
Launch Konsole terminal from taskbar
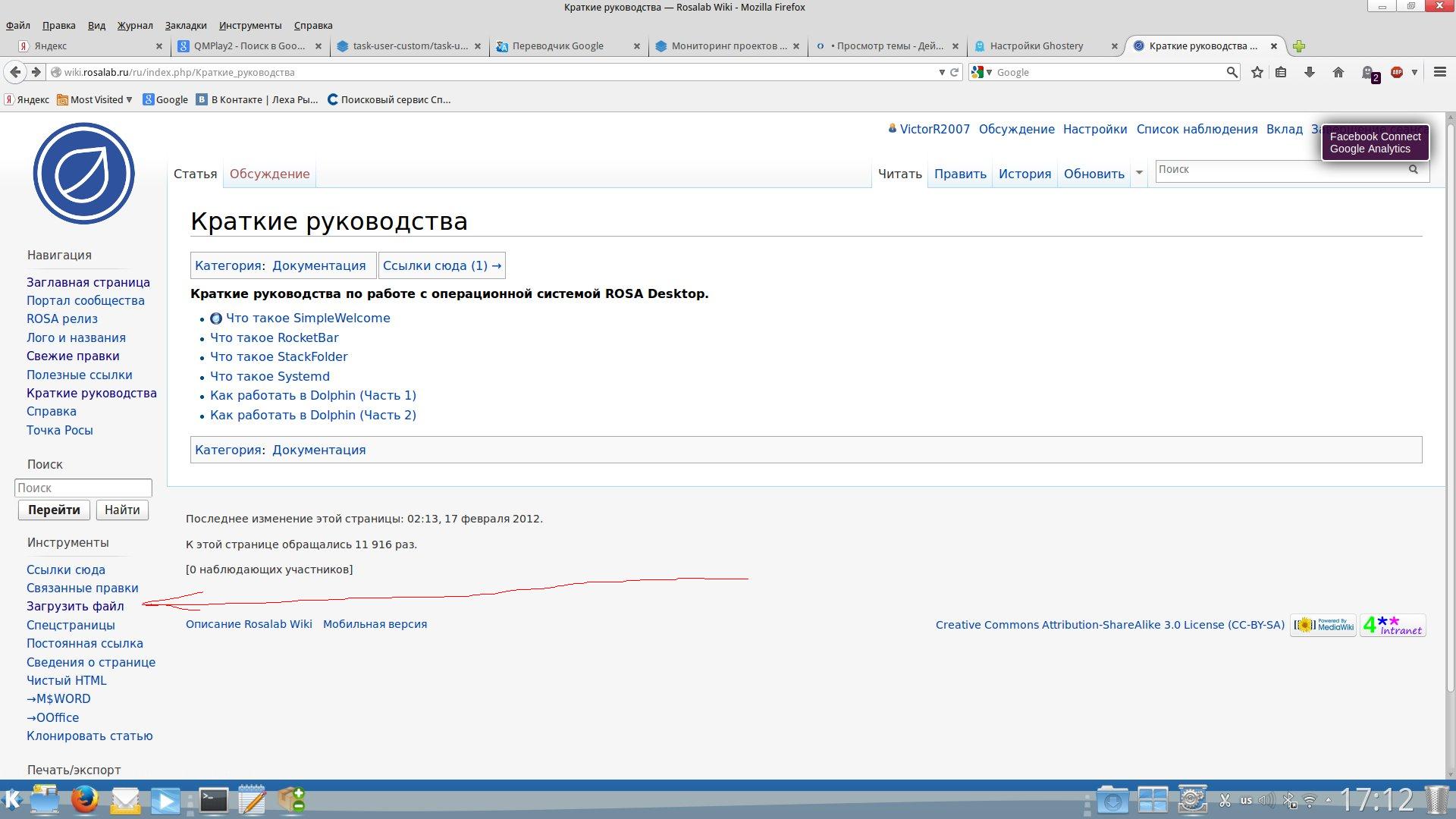tap(213, 800)
